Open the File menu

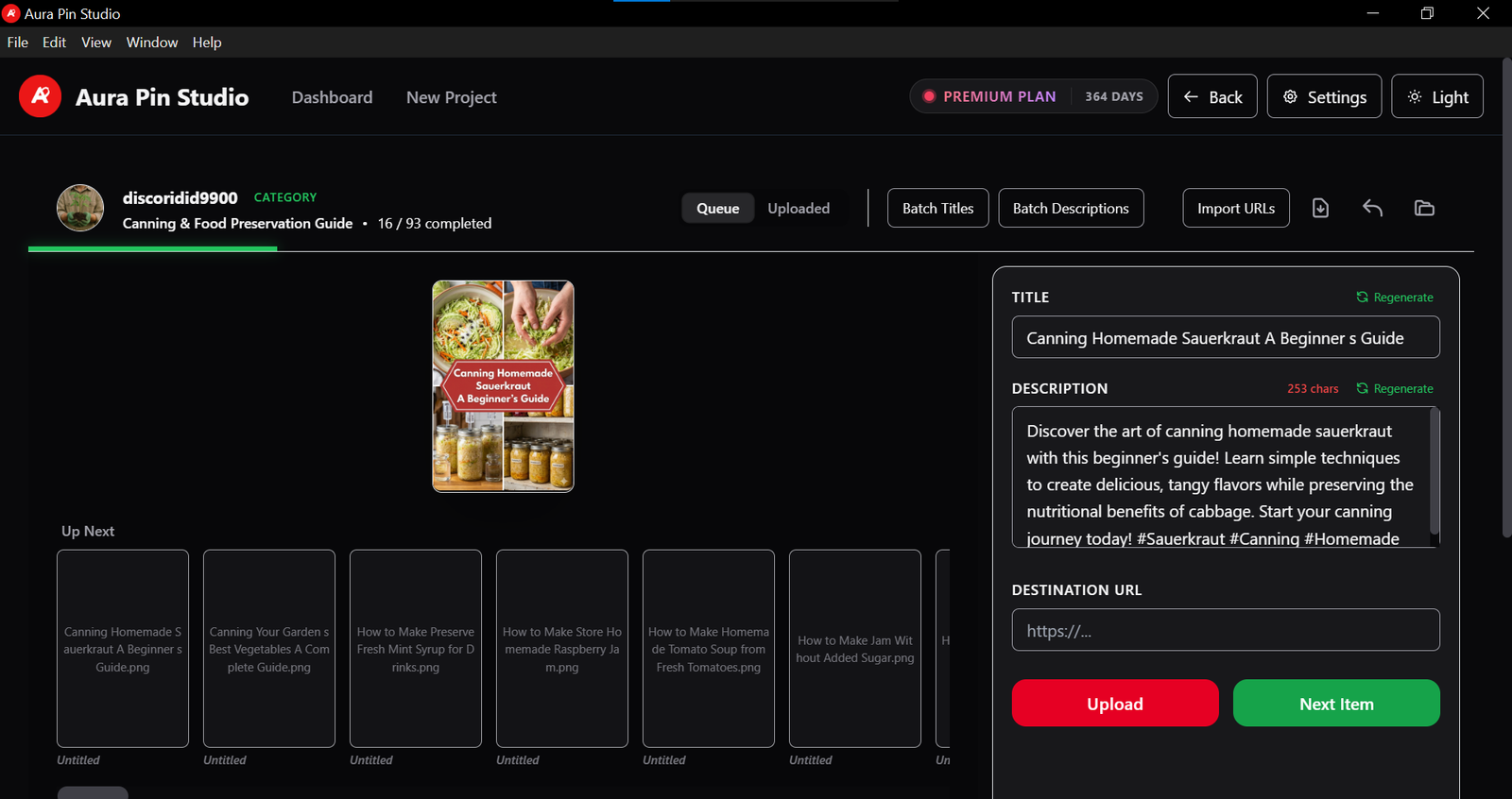(x=18, y=42)
